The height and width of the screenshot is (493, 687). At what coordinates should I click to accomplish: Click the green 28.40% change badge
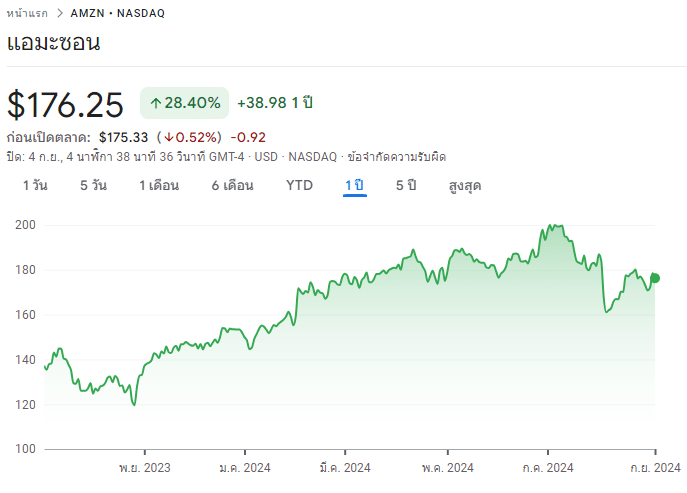click(x=184, y=103)
